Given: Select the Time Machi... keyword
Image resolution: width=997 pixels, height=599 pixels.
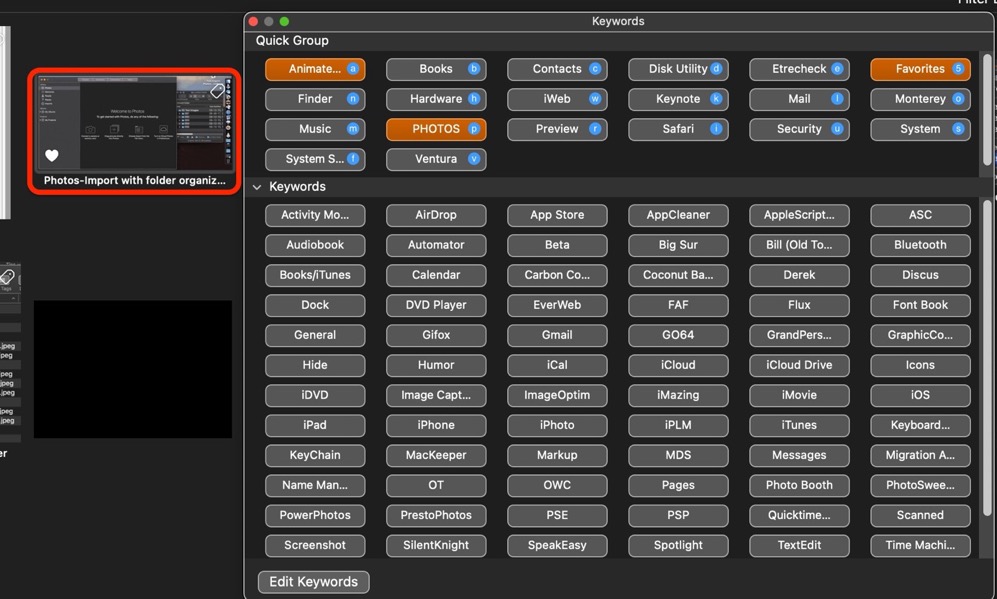Looking at the screenshot, I should coord(920,546).
